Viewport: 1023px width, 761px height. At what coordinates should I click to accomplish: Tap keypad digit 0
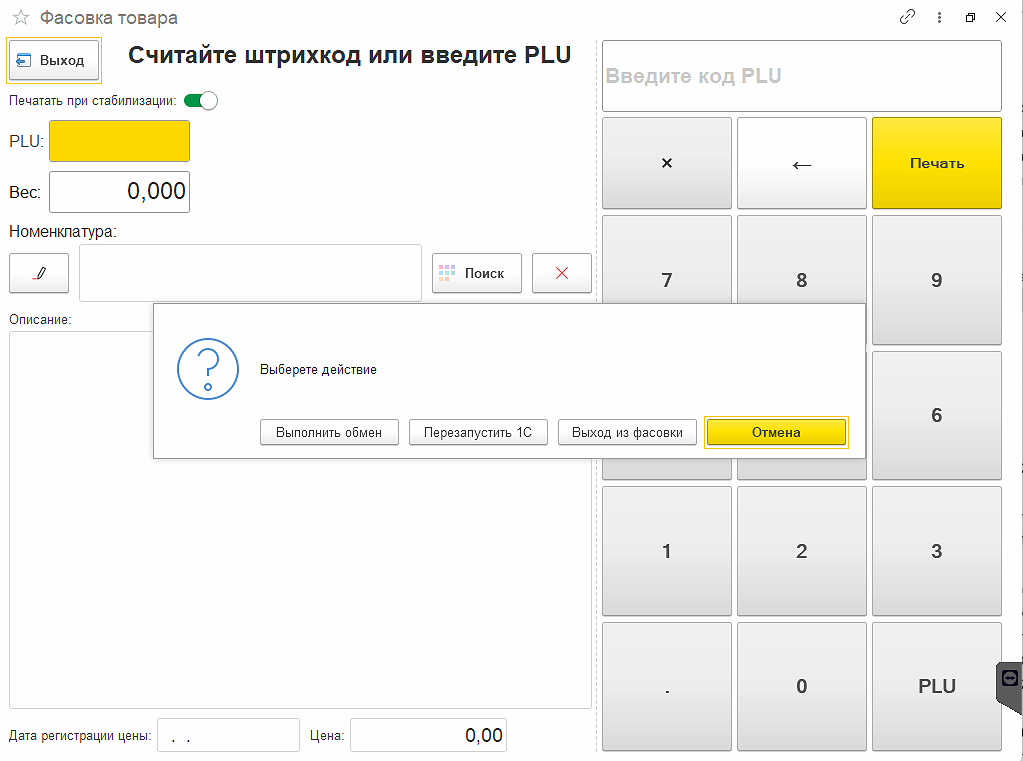802,687
